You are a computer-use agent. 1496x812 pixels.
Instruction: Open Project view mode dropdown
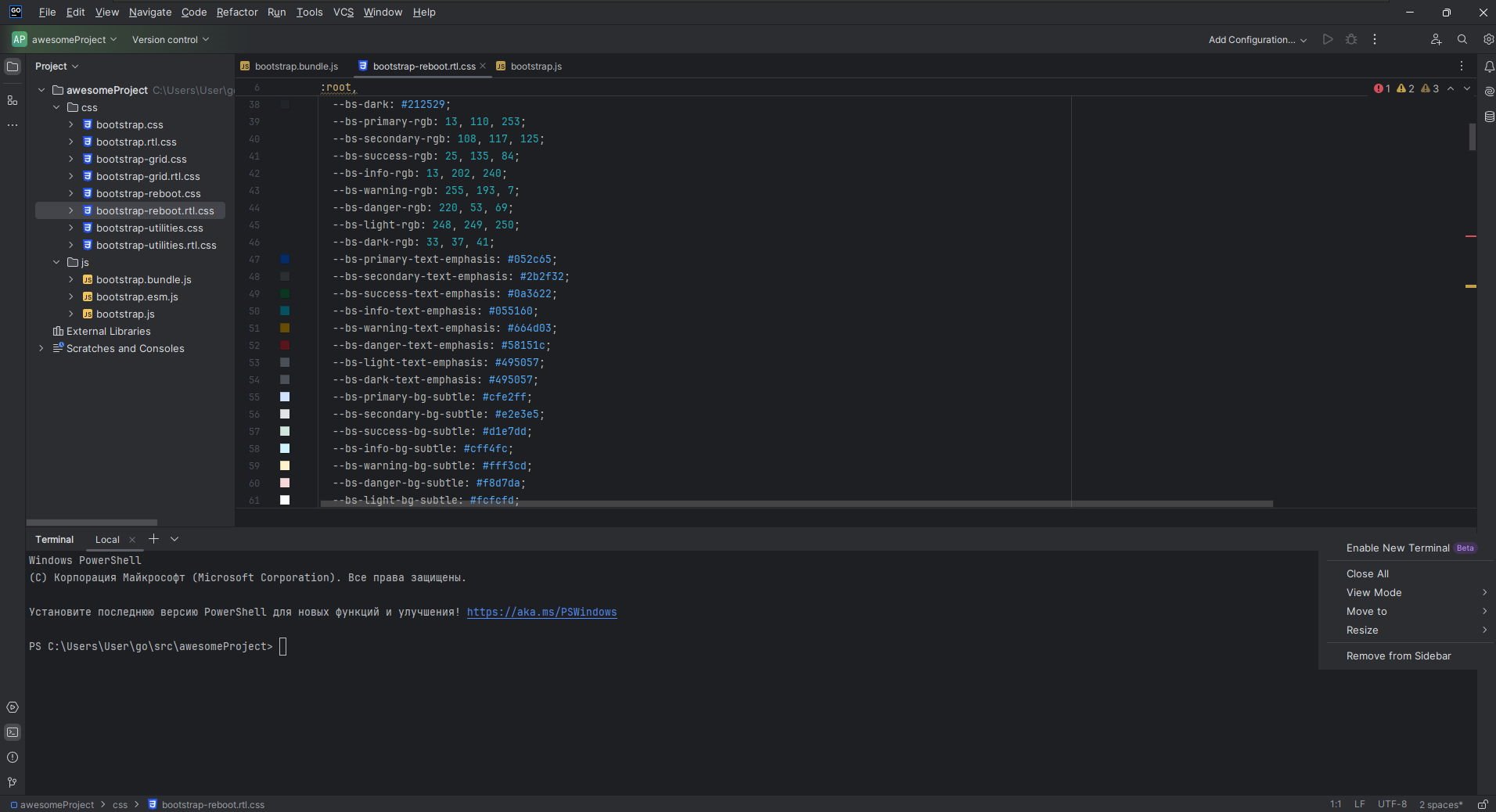(56, 66)
